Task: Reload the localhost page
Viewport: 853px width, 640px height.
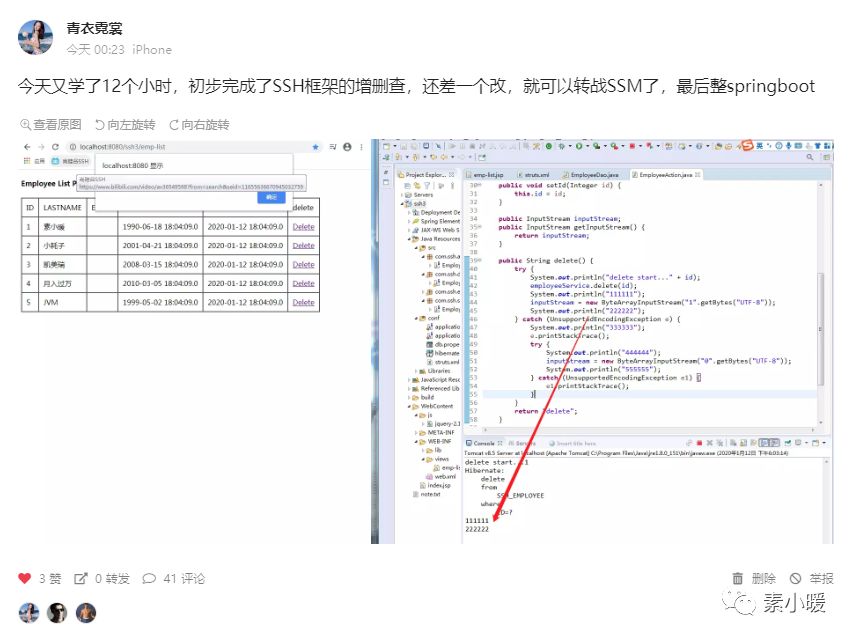Action: [55, 147]
